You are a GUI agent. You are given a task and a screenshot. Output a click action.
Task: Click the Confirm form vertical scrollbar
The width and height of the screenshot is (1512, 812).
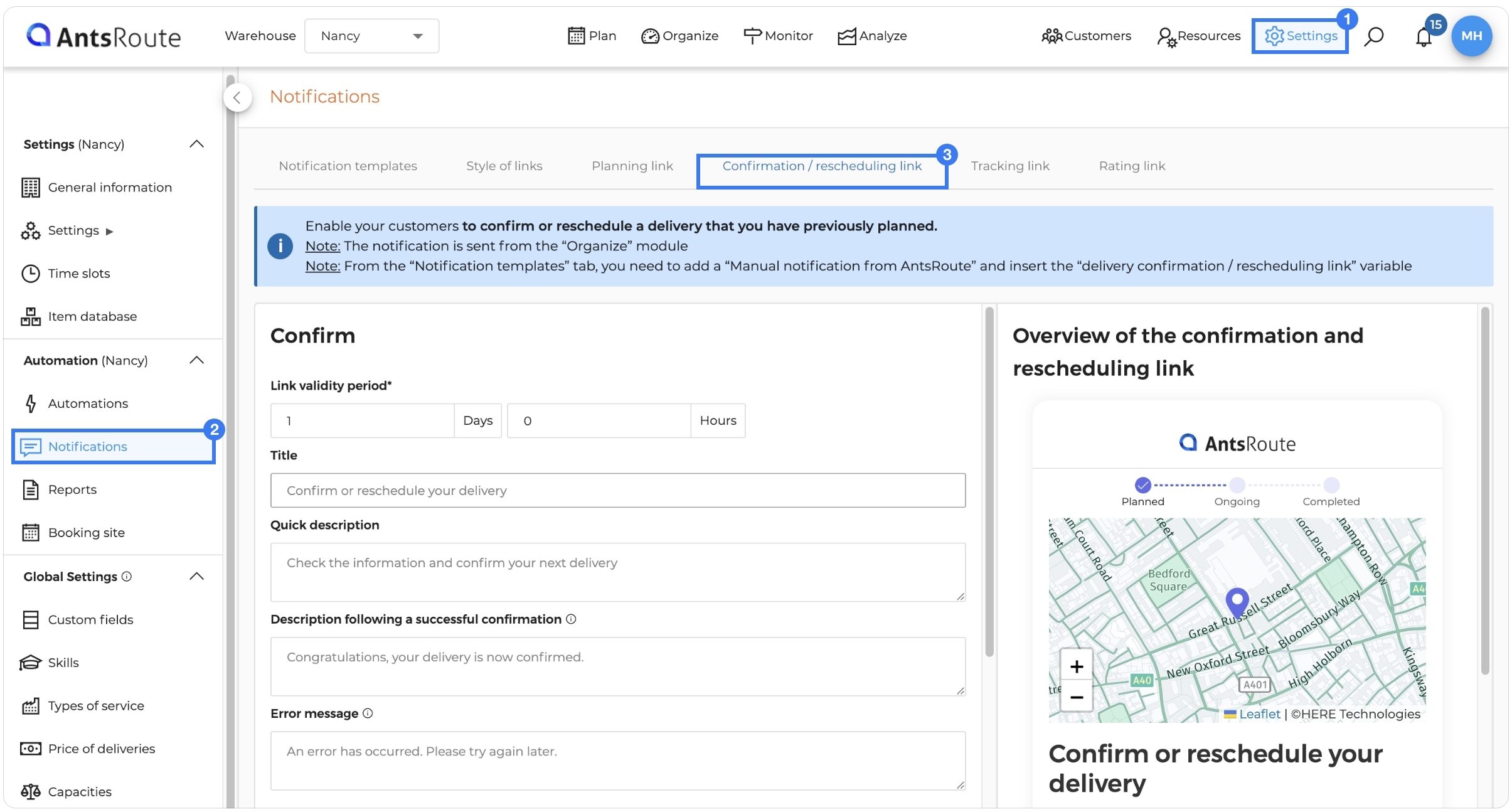989,482
